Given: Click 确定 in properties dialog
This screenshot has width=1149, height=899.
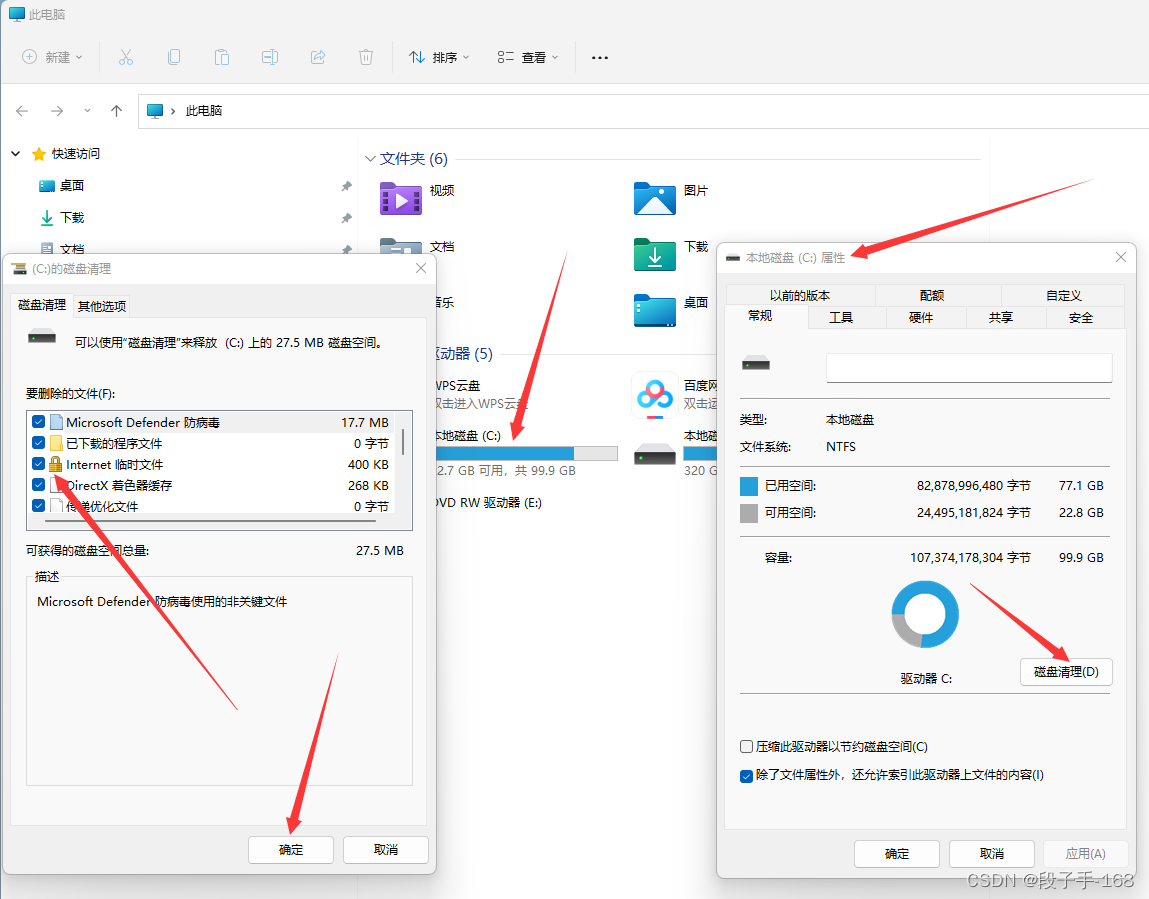Looking at the screenshot, I should coord(897,854).
